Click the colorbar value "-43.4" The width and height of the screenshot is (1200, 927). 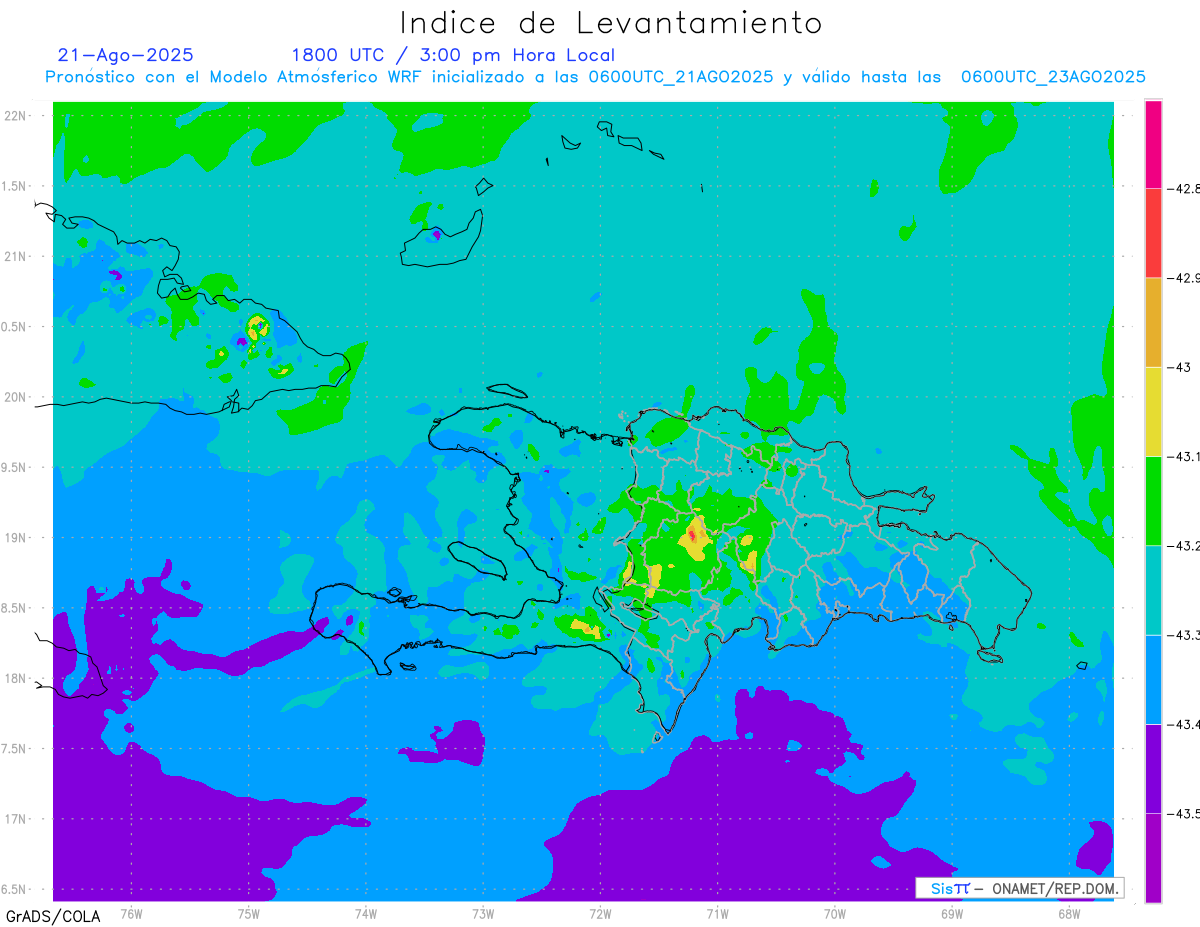pyautogui.click(x=1186, y=724)
